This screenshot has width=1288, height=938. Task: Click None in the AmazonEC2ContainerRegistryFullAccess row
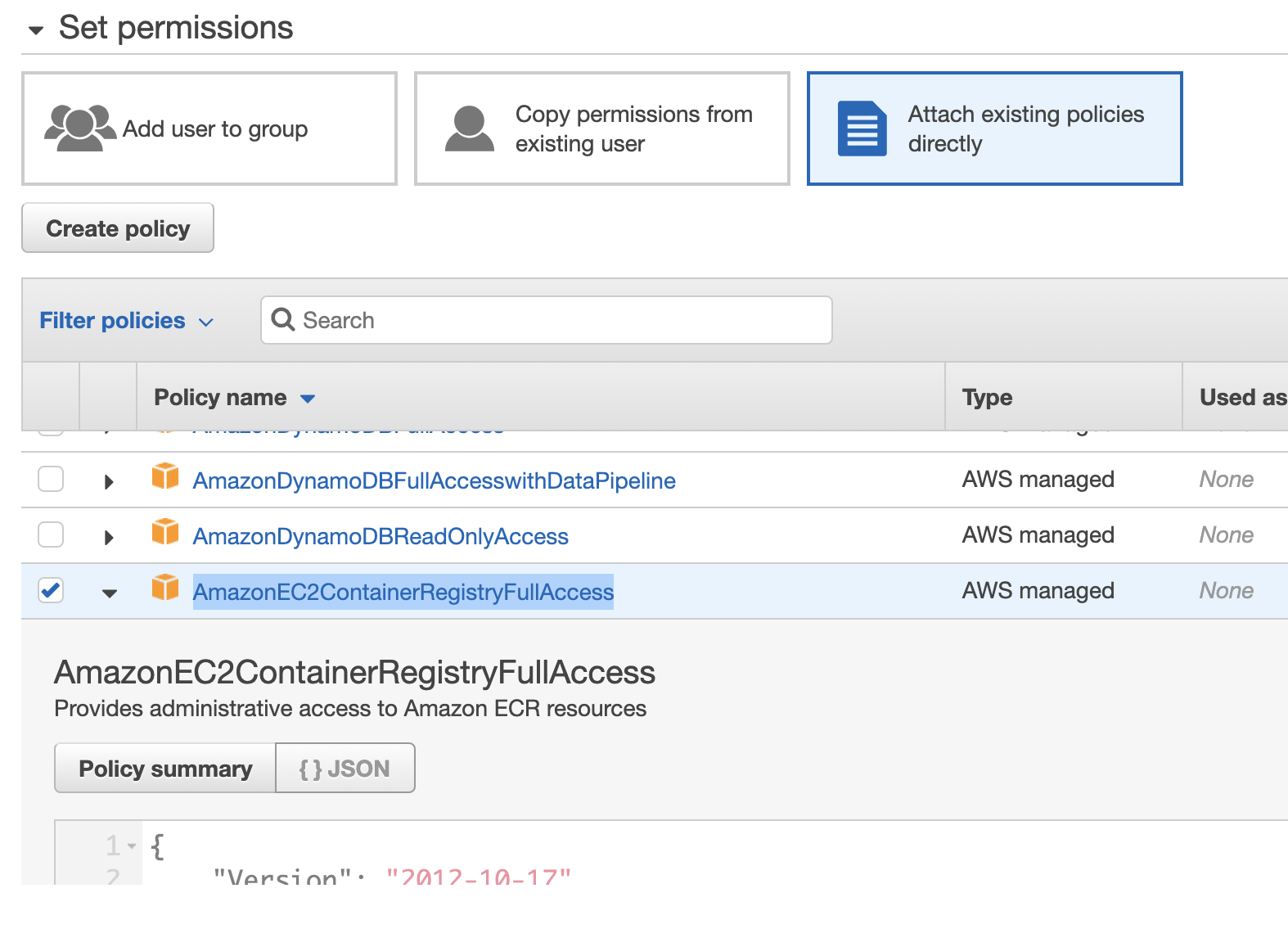1226,590
